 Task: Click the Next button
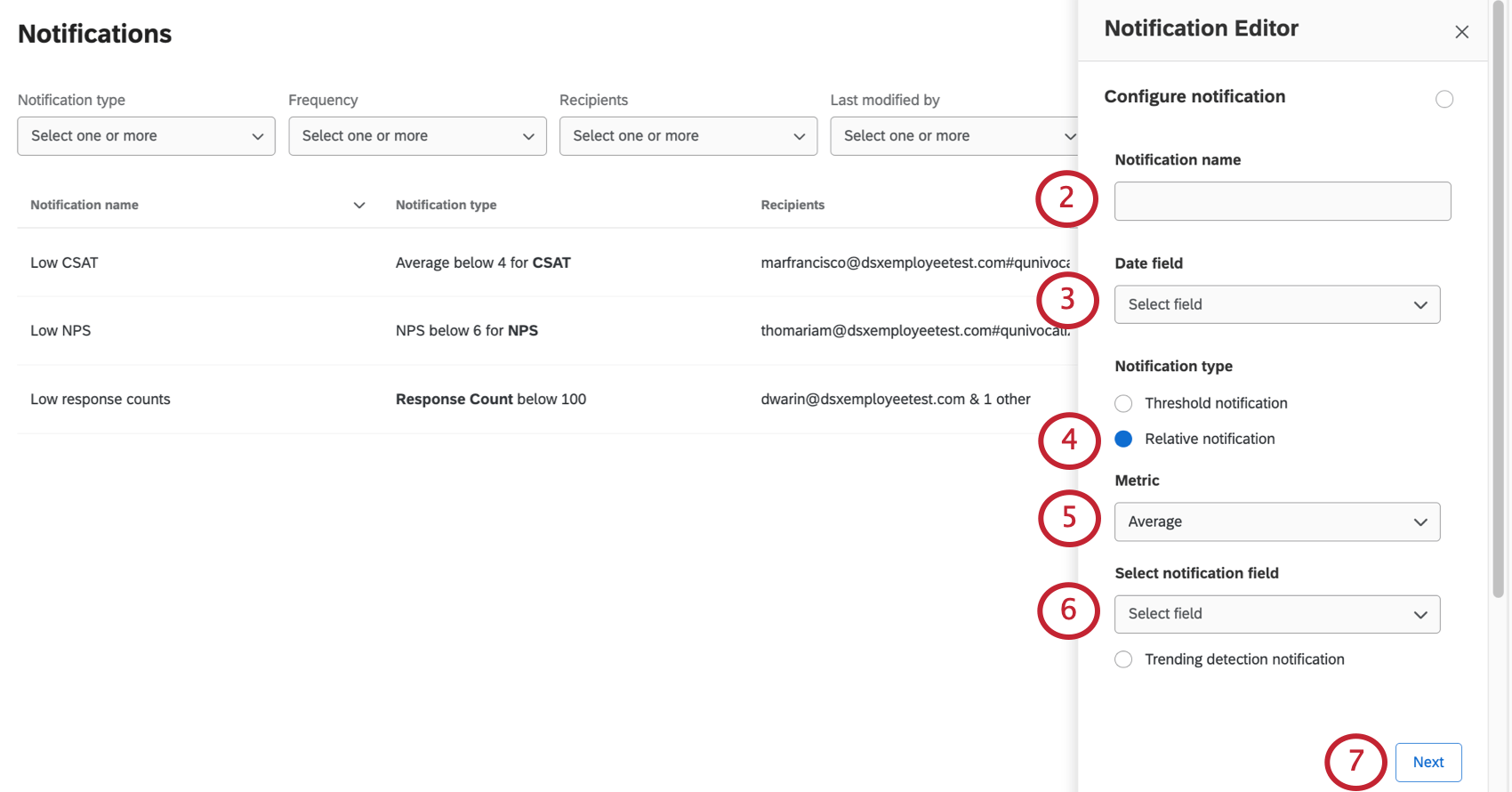1428,762
